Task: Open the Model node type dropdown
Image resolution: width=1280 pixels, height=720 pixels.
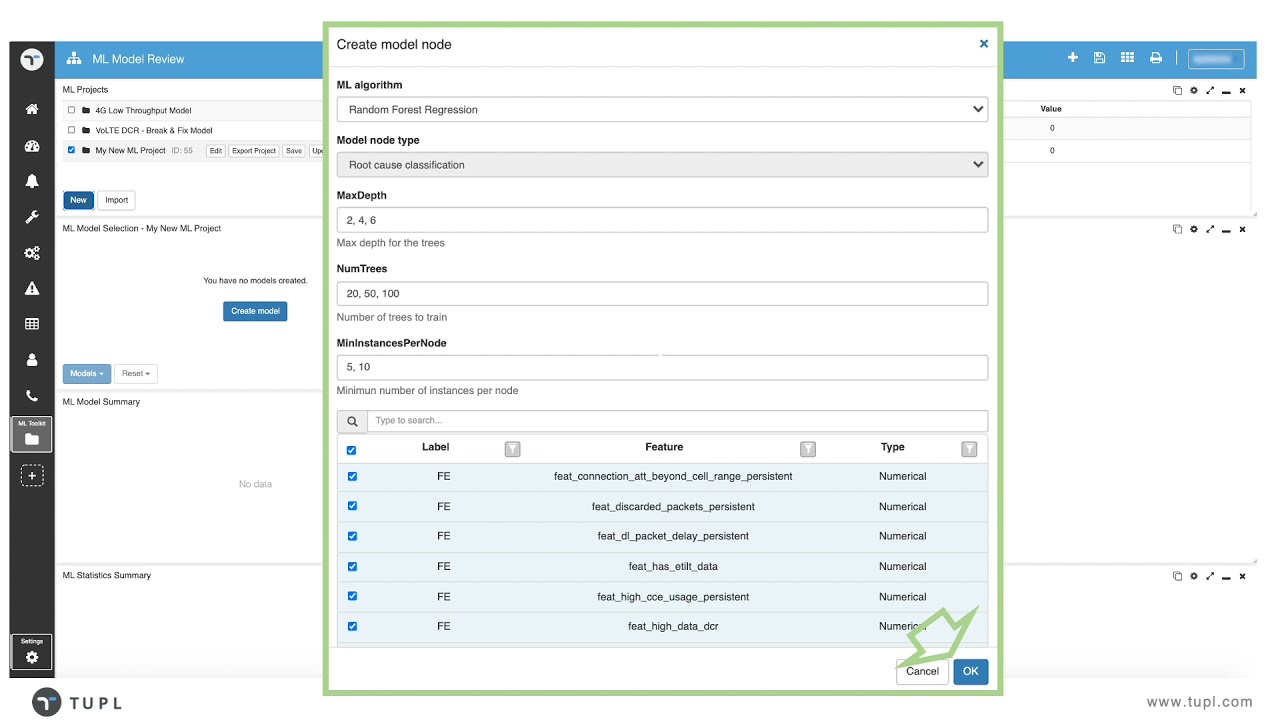Action: point(662,164)
